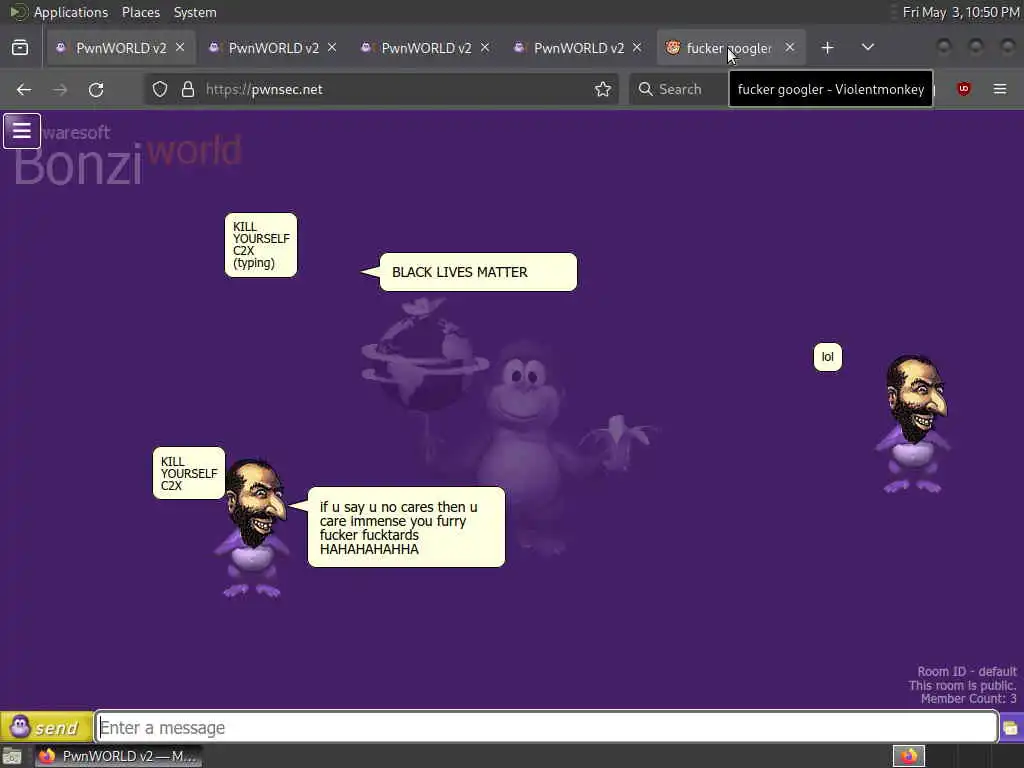
Task: Click the lol speech bubble
Action: 827,357
